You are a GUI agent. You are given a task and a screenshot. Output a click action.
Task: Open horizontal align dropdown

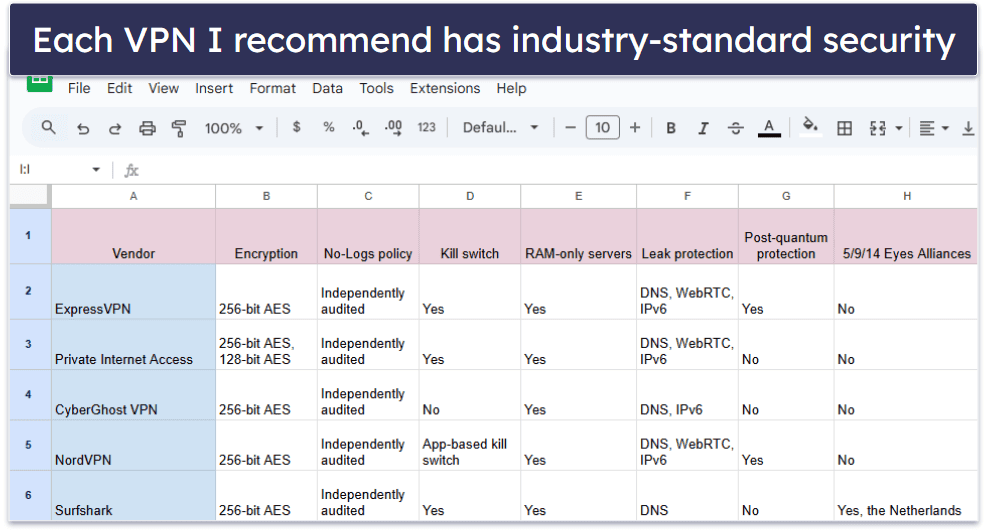coord(933,128)
